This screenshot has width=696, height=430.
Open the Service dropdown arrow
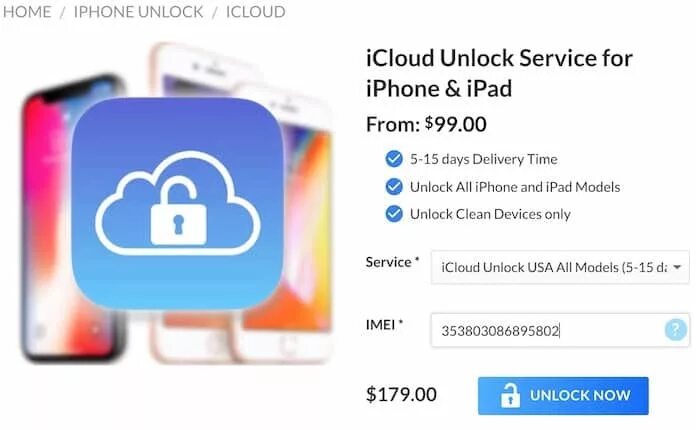coord(677,267)
